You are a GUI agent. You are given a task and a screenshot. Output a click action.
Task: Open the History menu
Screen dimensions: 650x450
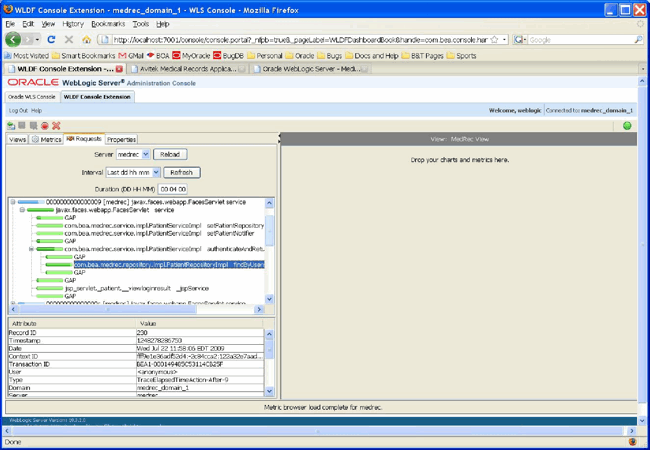pyautogui.click(x=73, y=24)
